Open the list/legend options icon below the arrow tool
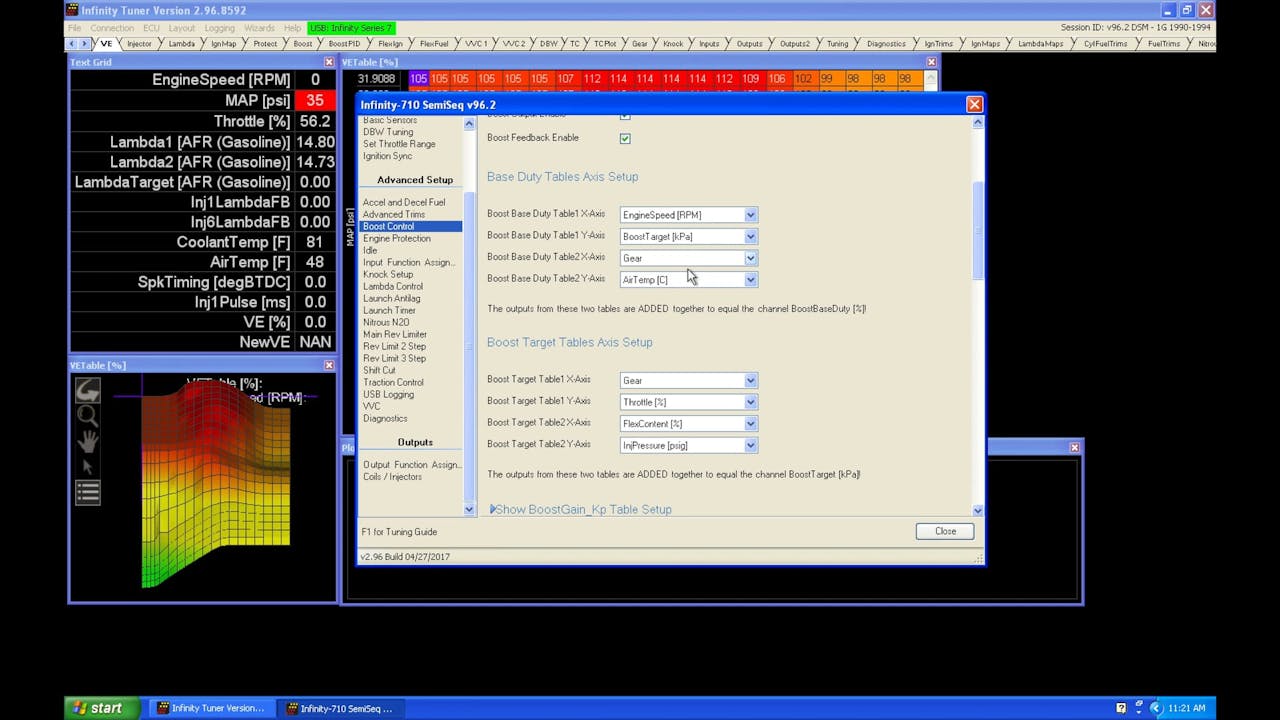Image resolution: width=1280 pixels, height=720 pixels. pos(87,490)
